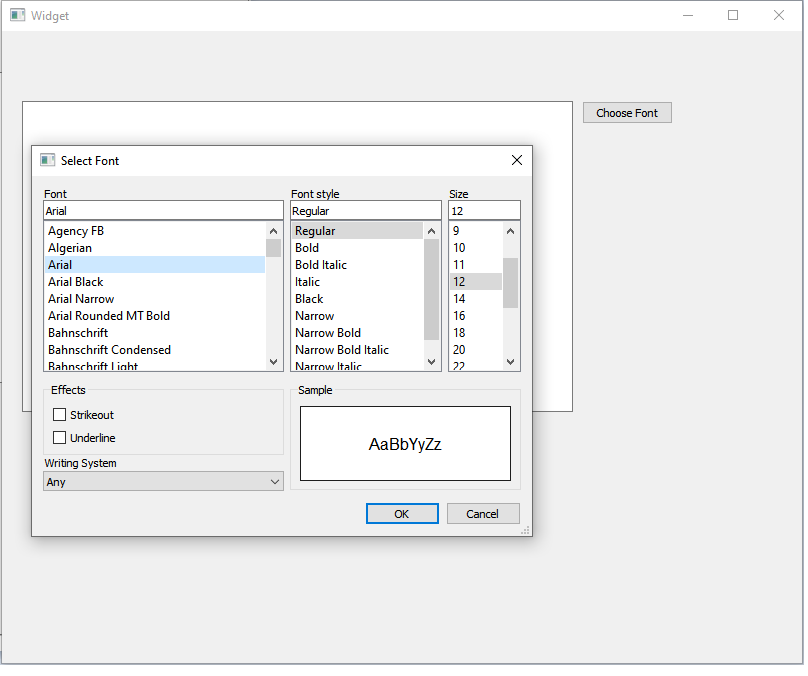This screenshot has height=676, width=808.
Task: Click the Font name input field
Action: (163, 210)
